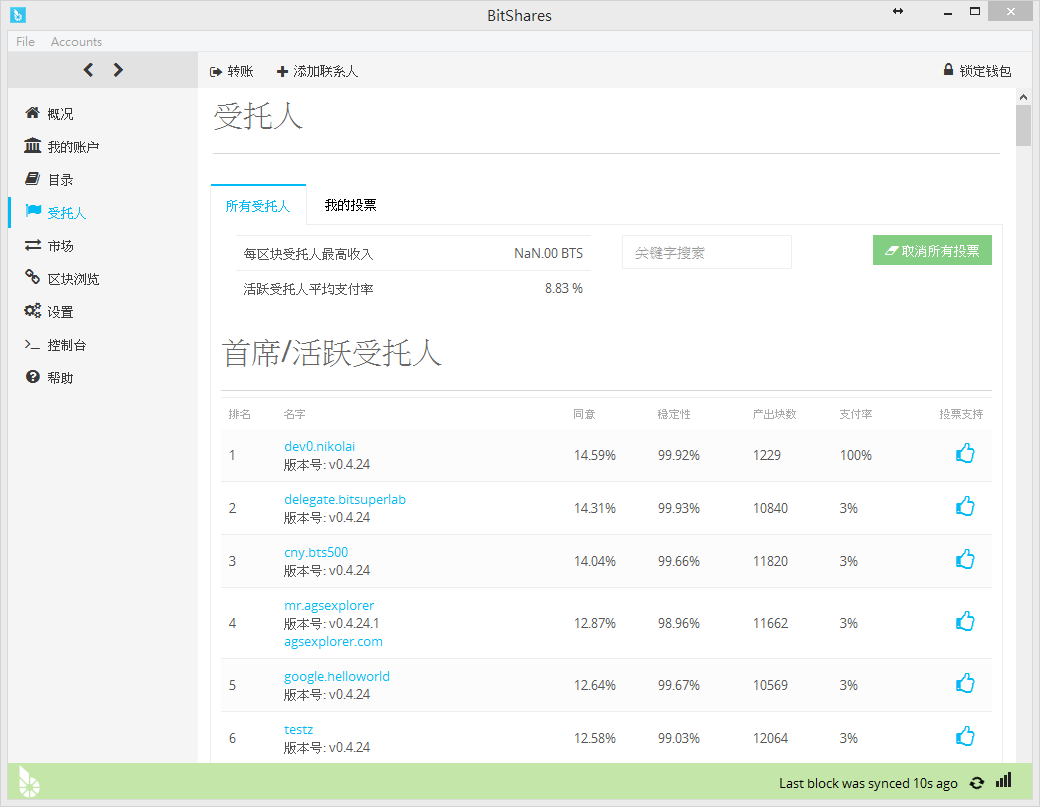Click the 名字 column header
1040x807 pixels.
click(294, 414)
